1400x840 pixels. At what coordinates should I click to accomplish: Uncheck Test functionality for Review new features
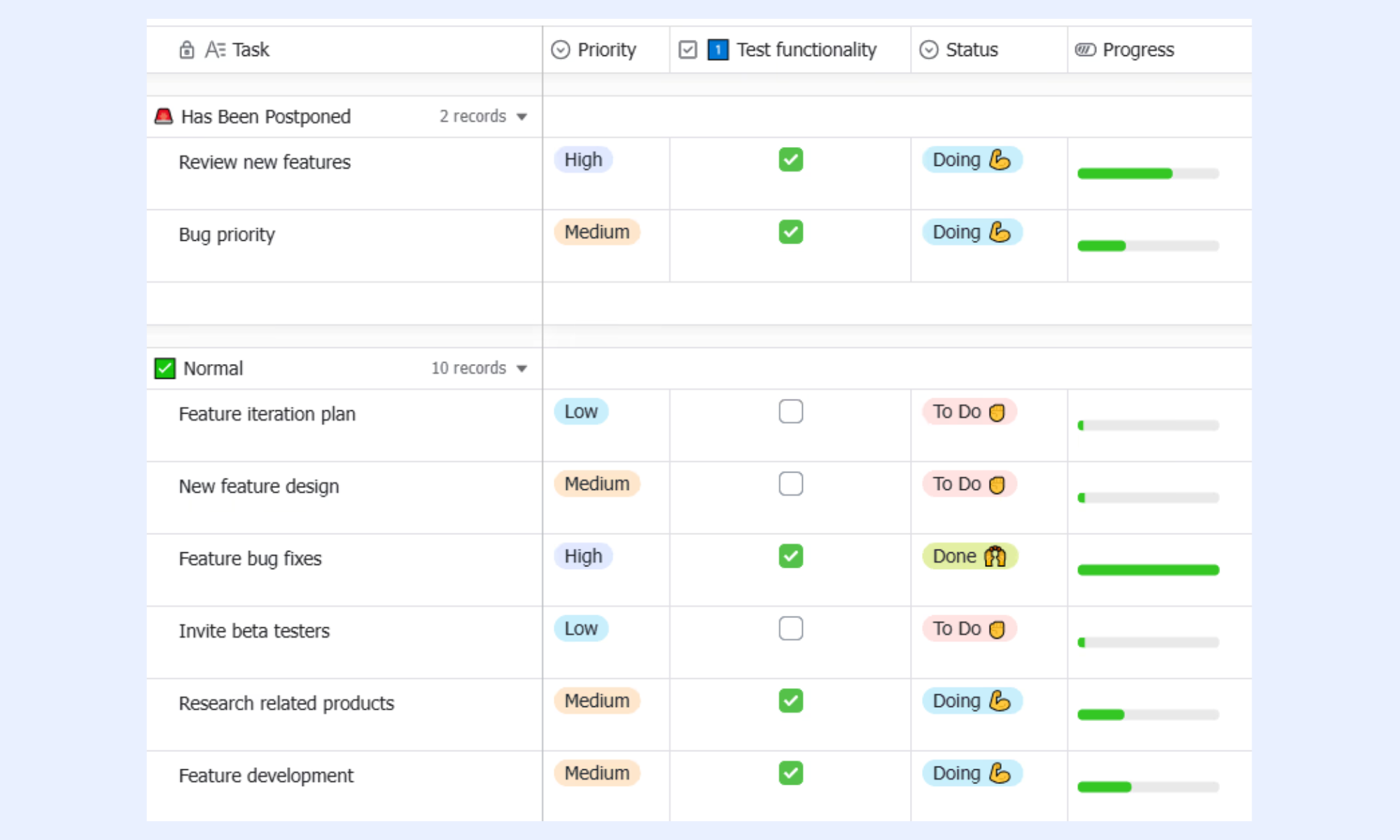(x=790, y=160)
